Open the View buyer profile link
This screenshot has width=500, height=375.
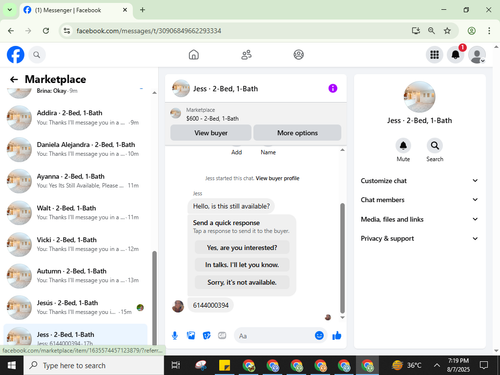coord(277,178)
